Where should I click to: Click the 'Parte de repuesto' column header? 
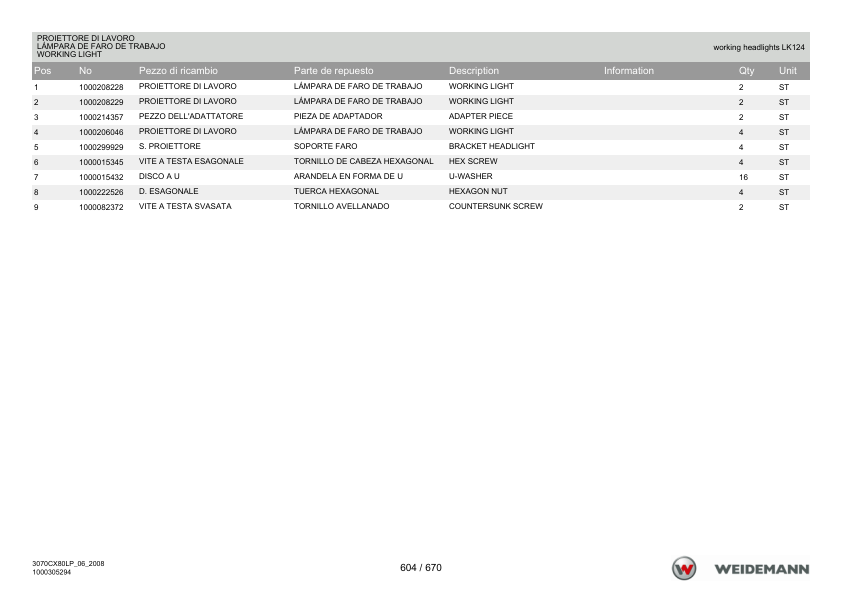coord(333,71)
